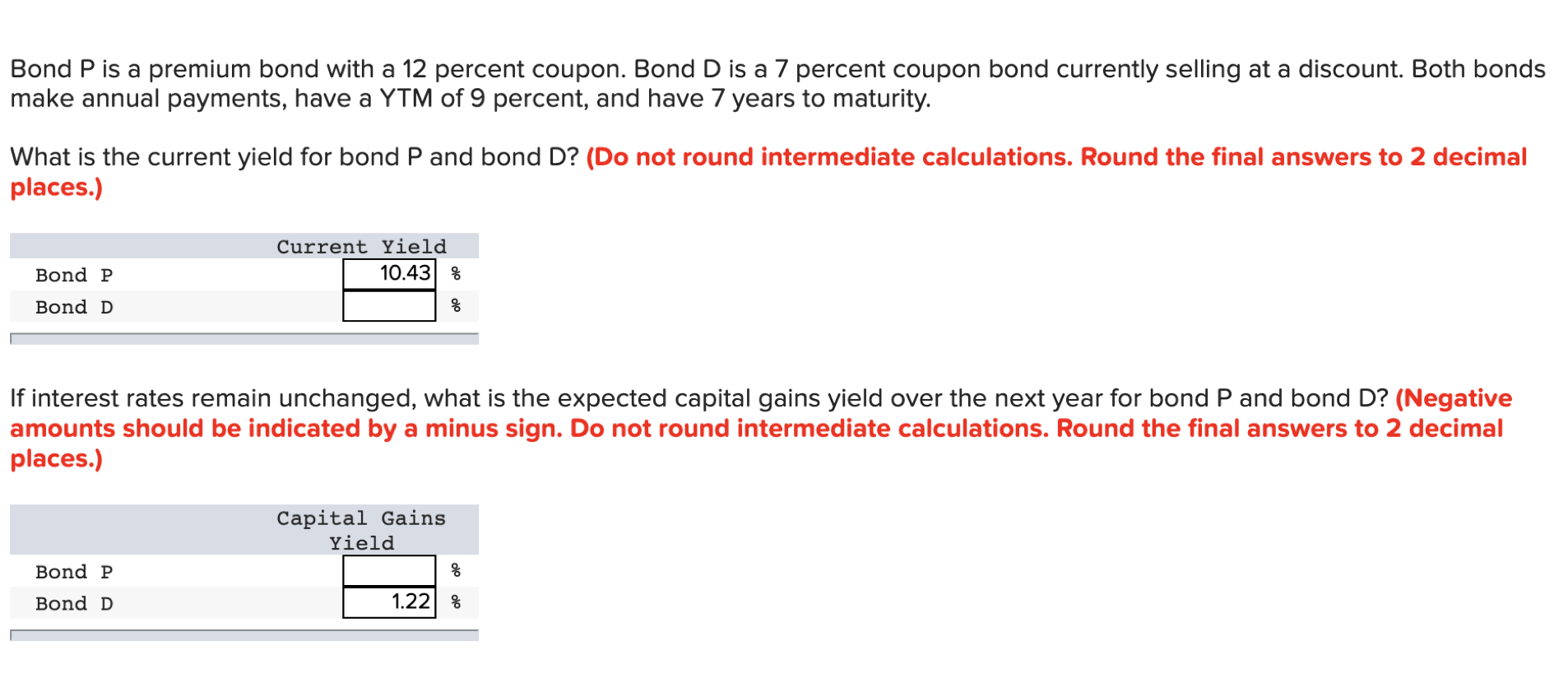
Task: Click the percent sign next to 1.22
Action: (454, 602)
